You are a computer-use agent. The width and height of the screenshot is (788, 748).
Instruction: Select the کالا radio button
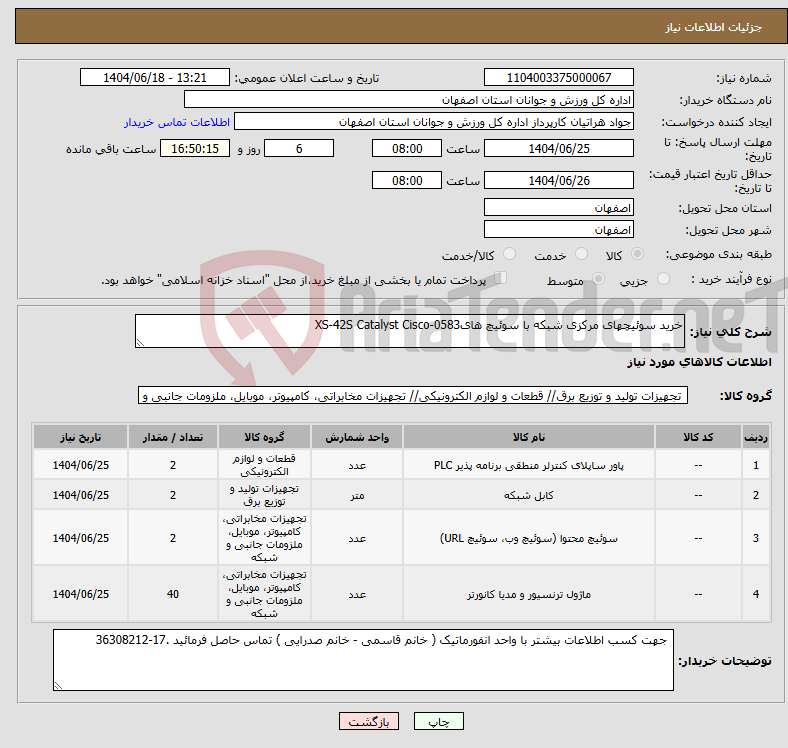pyautogui.click(x=637, y=254)
